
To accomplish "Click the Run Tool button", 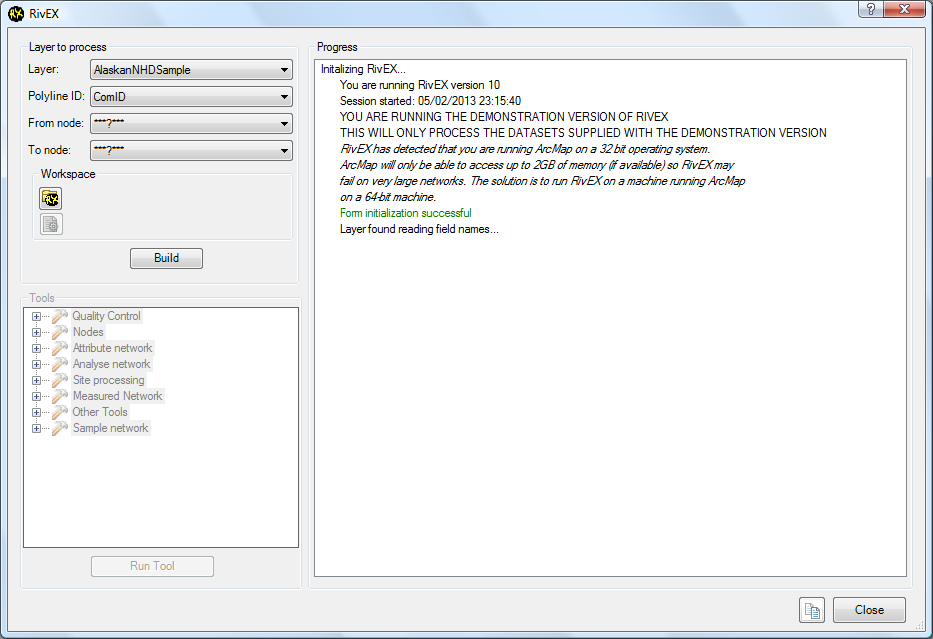I will (152, 566).
